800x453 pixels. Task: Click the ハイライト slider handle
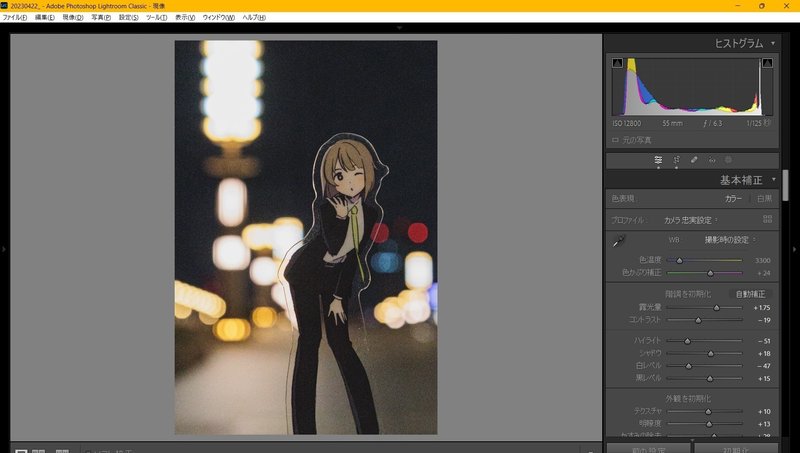(x=687, y=341)
